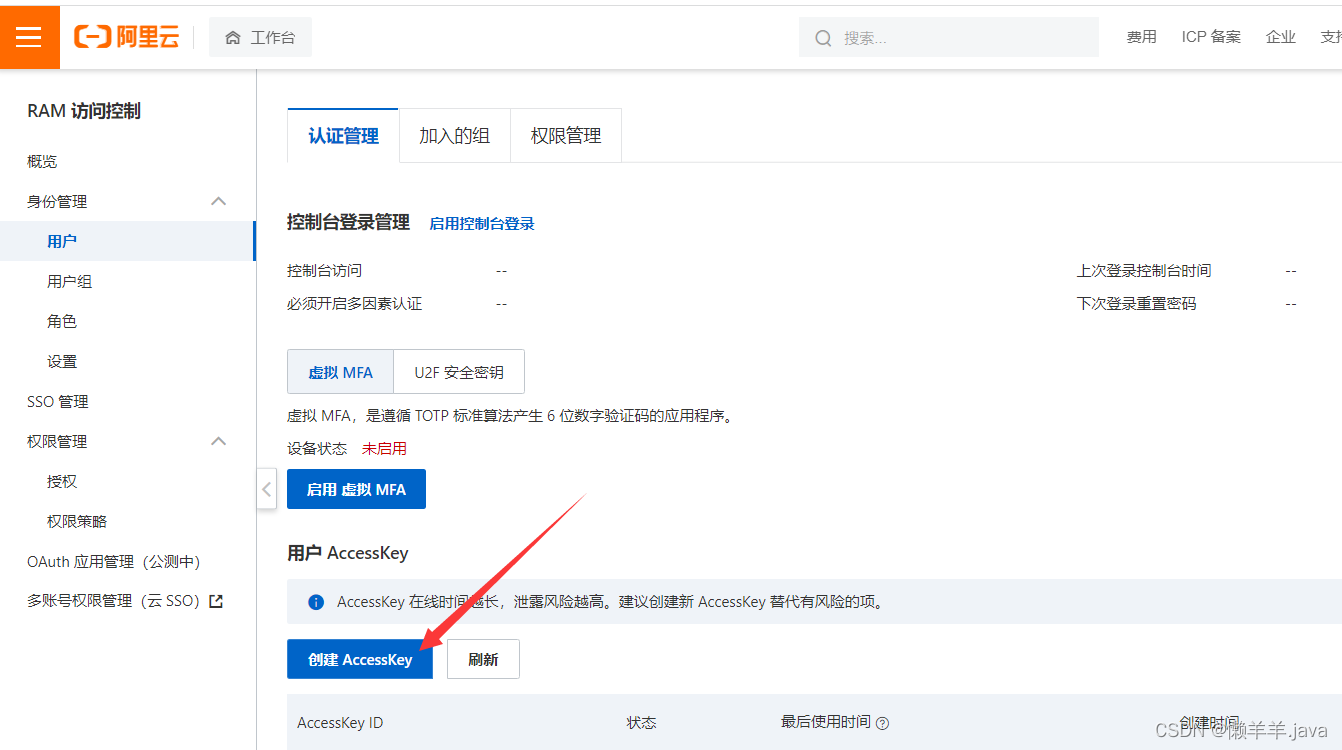Viewport: 1342px width, 750px height.
Task: Click the 必须开启多因素认证 label
Action: (x=354, y=303)
